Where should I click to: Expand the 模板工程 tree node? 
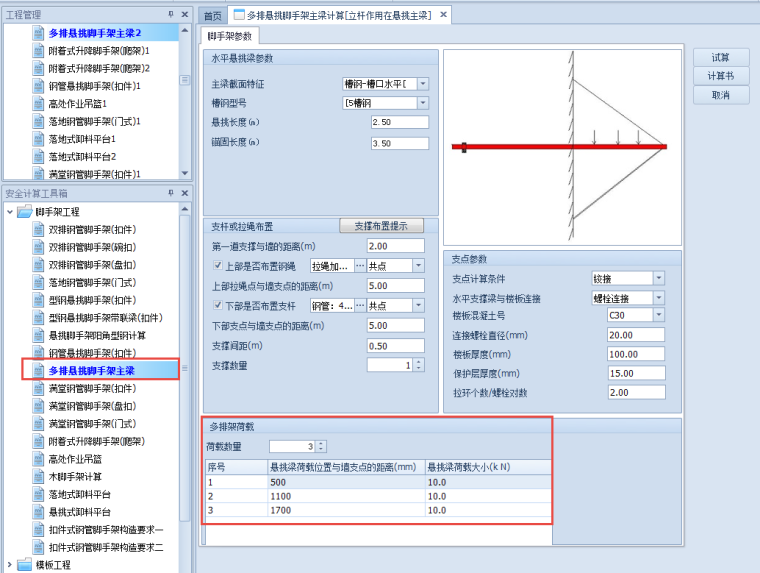point(9,565)
